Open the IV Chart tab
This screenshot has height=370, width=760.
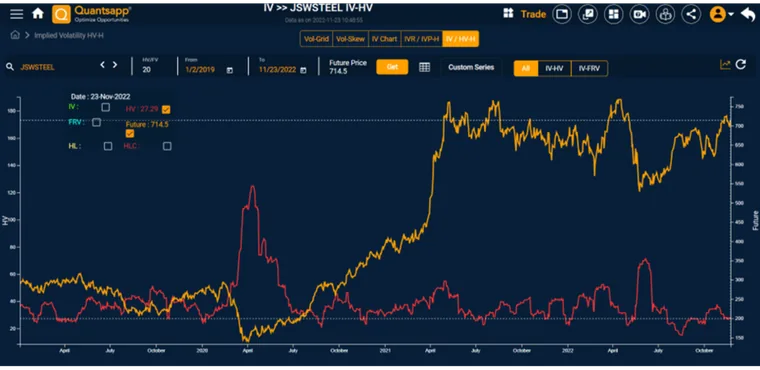tap(384, 39)
